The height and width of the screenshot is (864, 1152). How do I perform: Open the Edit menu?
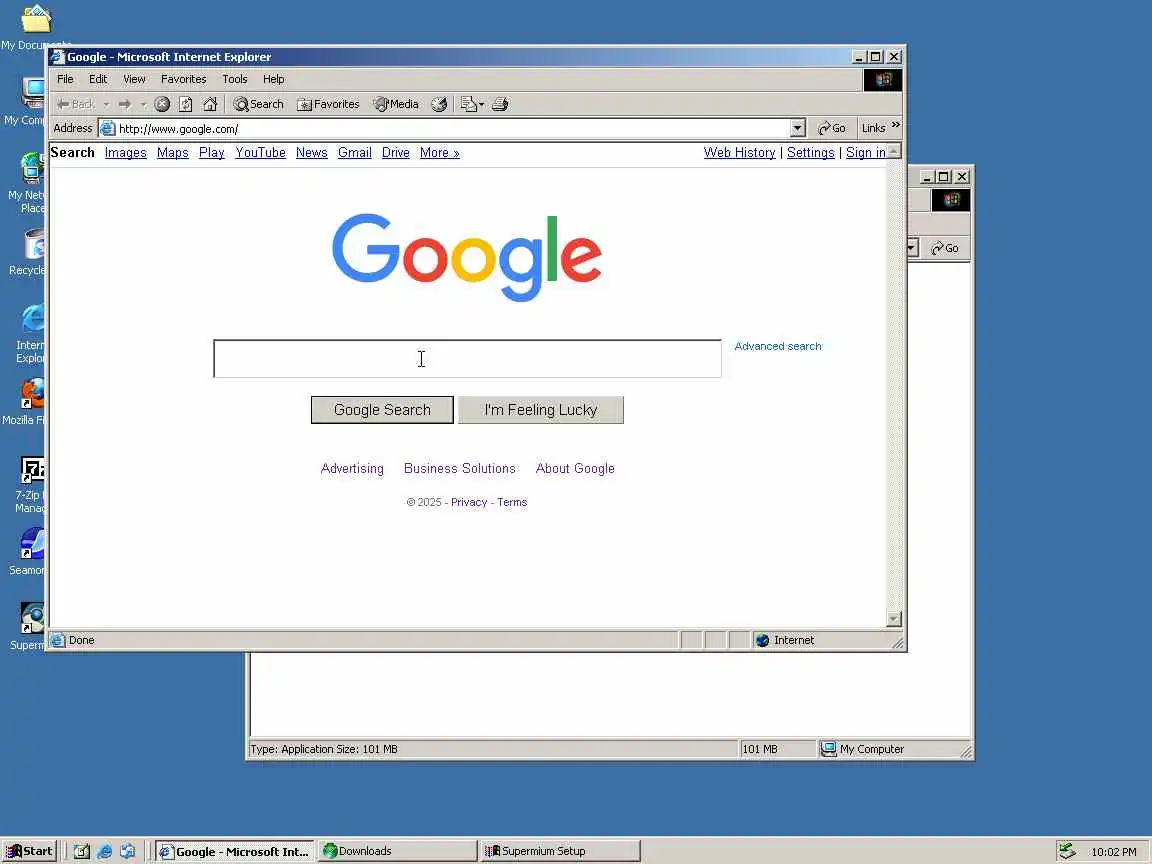click(98, 79)
